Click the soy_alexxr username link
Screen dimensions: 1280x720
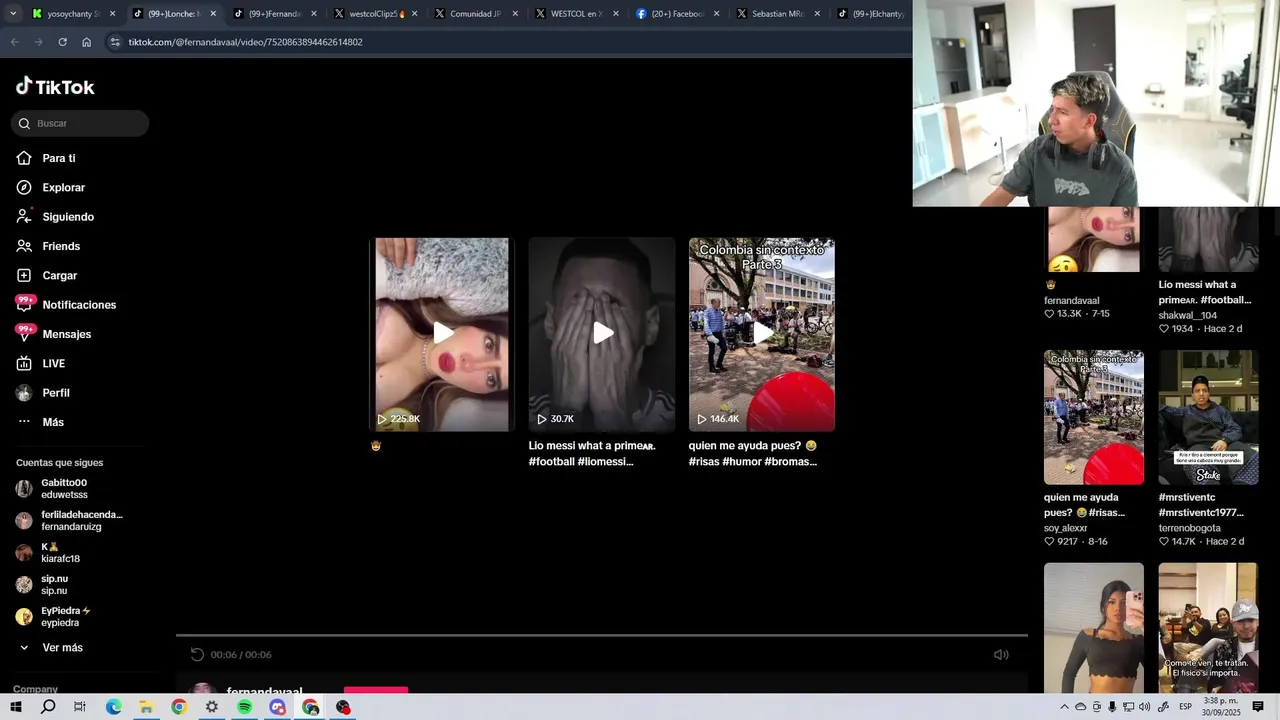pyautogui.click(x=1066, y=528)
